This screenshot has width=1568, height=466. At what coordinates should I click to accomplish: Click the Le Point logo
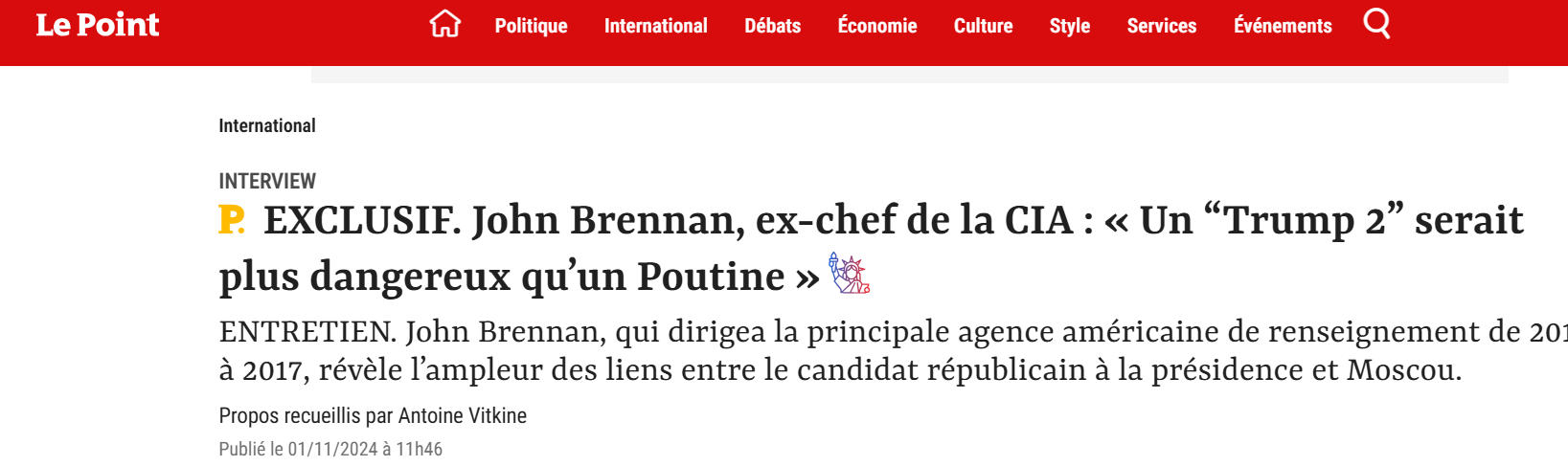(x=98, y=25)
